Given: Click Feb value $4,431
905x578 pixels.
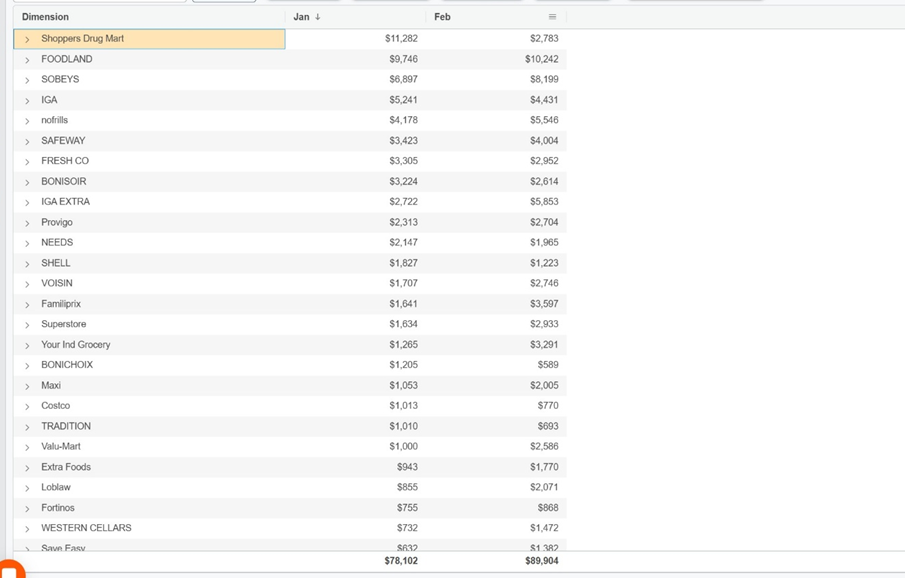Looking at the screenshot, I should (544, 100).
